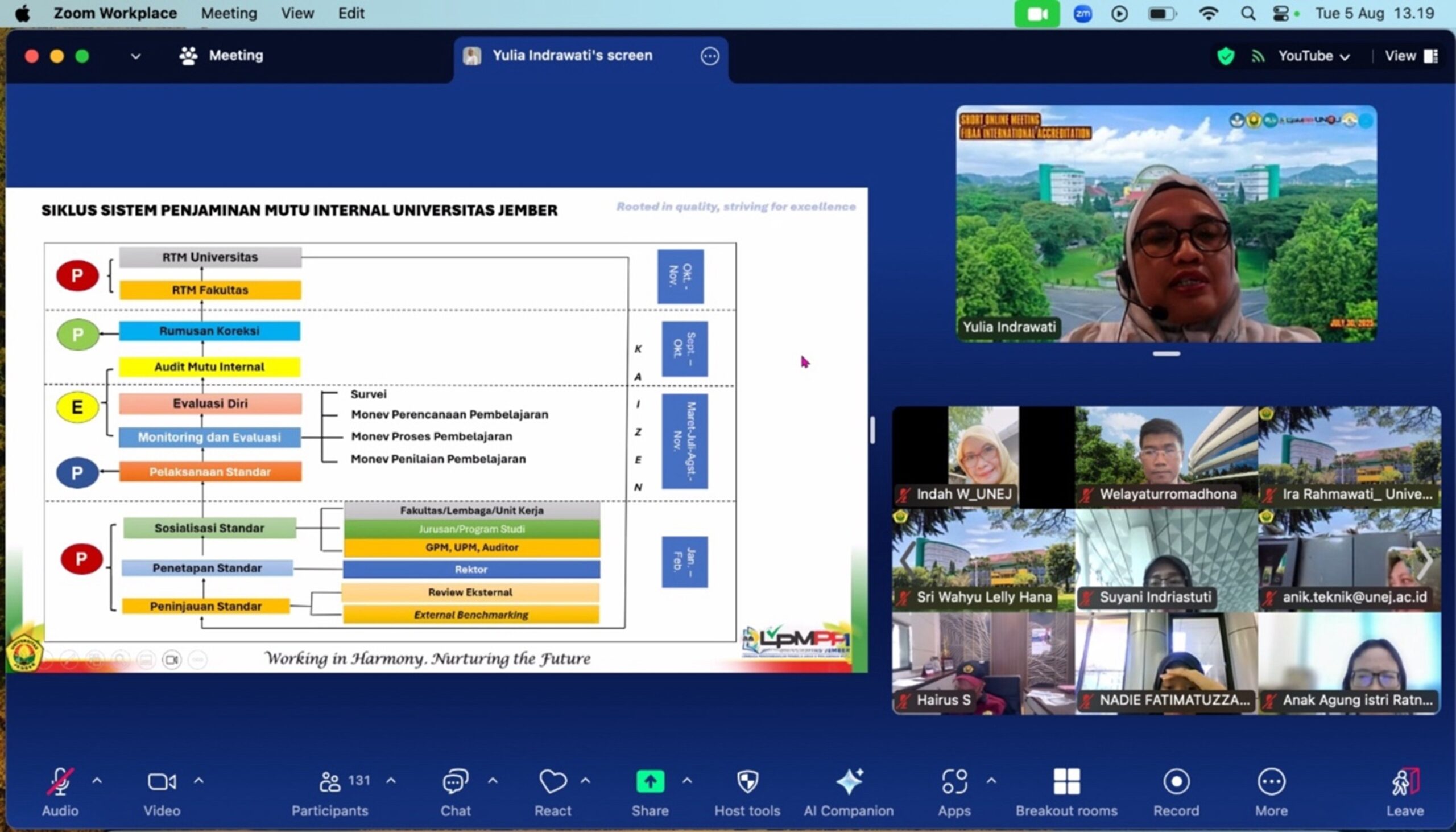The height and width of the screenshot is (832, 1456).
Task: Toggle the Video camera on or off
Action: (162, 782)
